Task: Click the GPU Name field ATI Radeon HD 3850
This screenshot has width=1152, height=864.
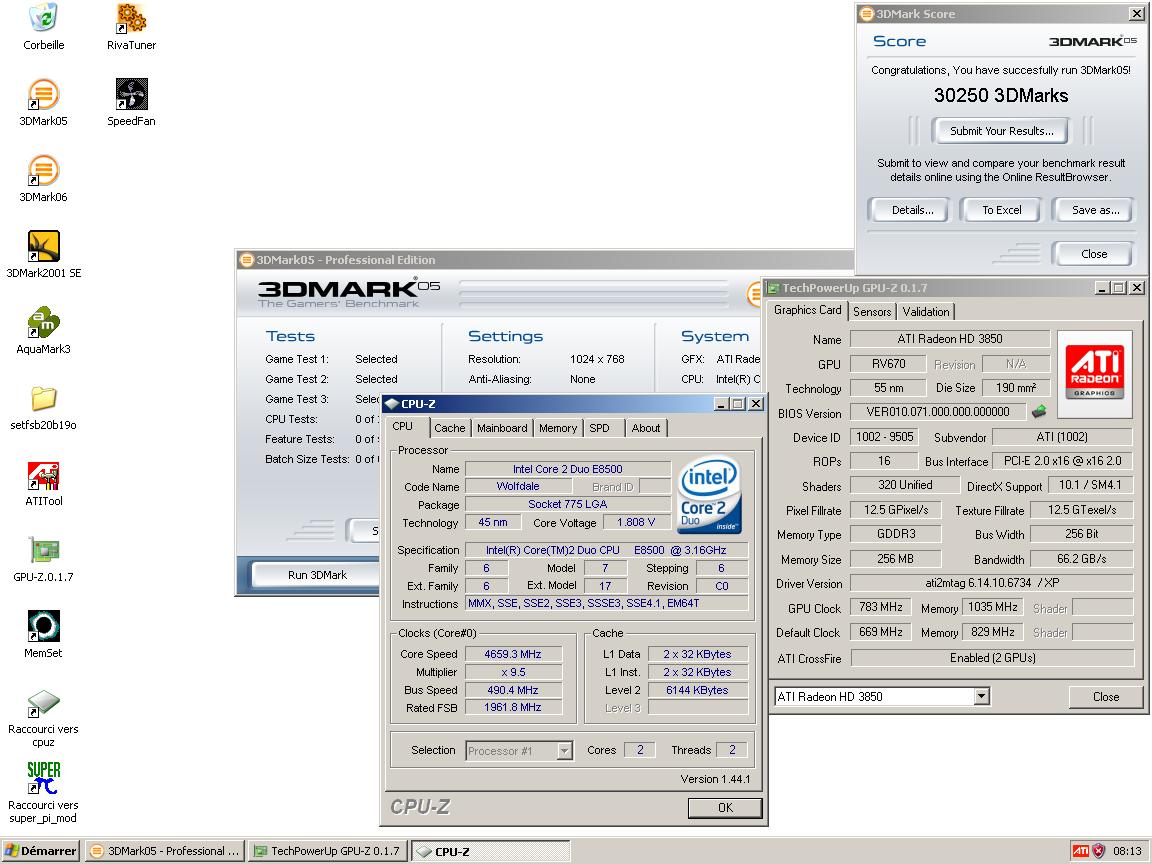Action: click(950, 339)
